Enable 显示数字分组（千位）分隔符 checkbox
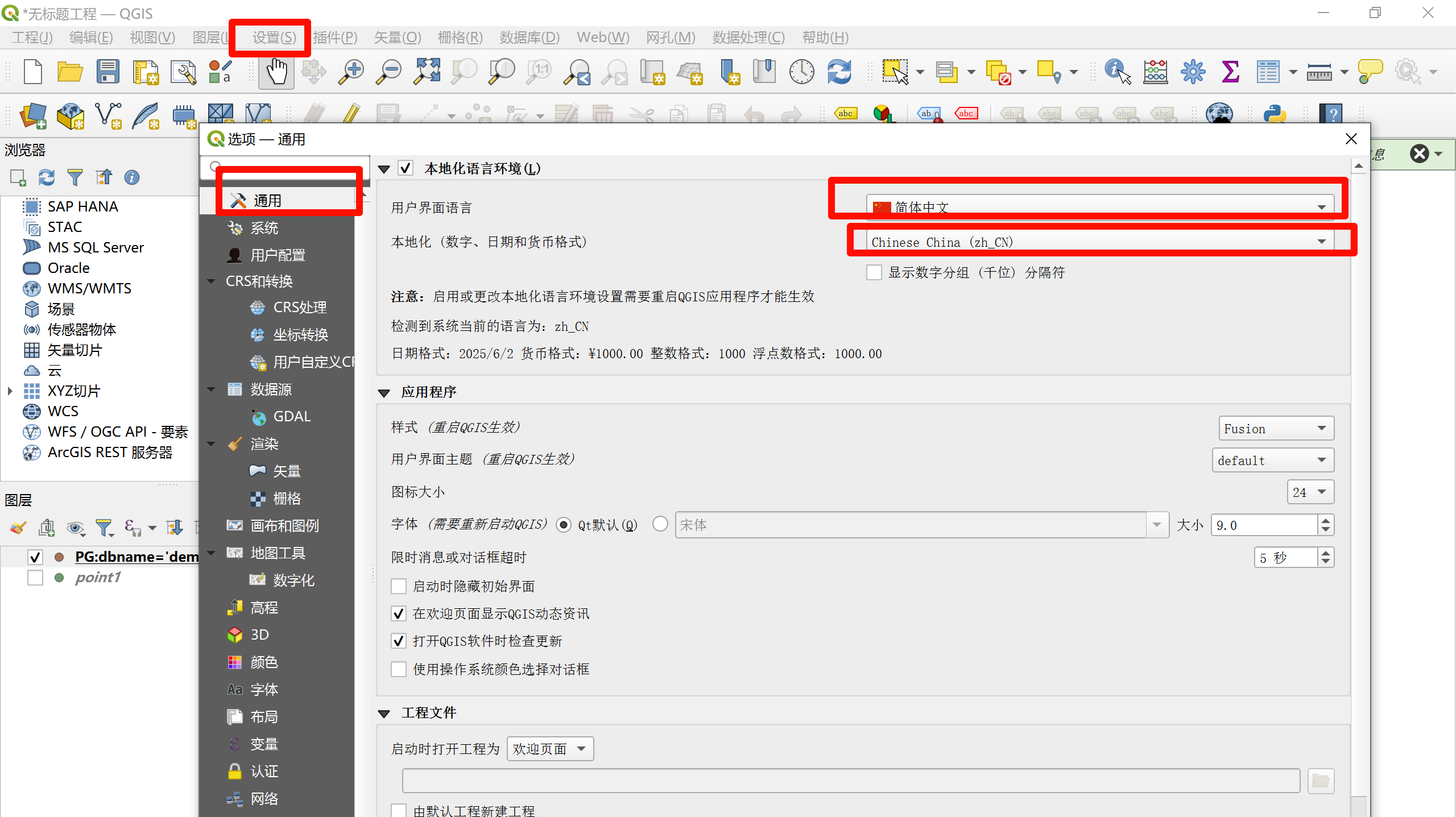Screen dimensions: 1456x817 (x=874, y=272)
